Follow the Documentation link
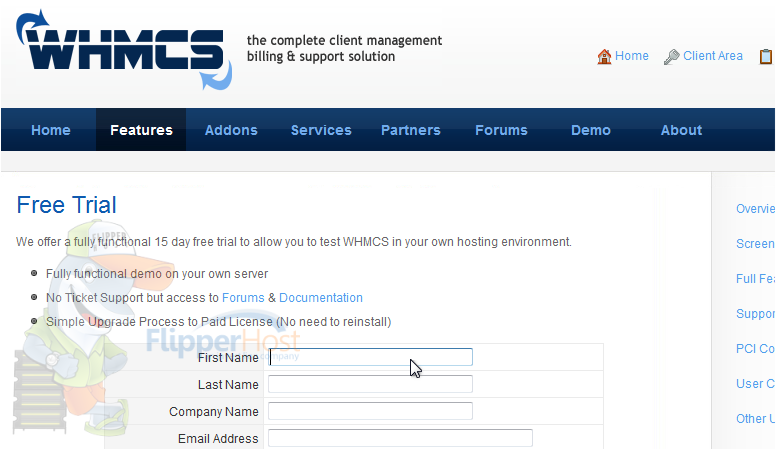This screenshot has width=776, height=450. [x=321, y=298]
